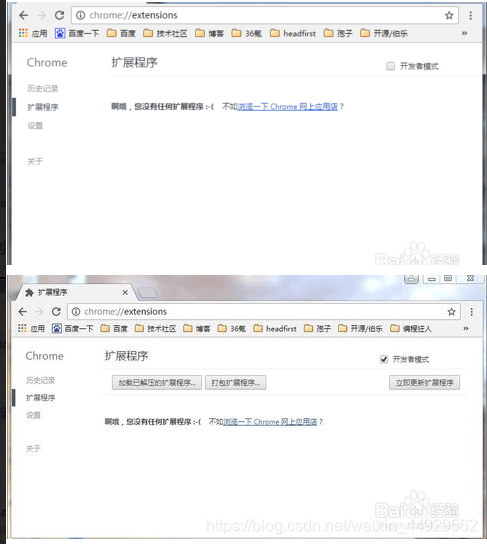Show more bookmarks in the lower window
The height and width of the screenshot is (544, 487).
pos(466,328)
